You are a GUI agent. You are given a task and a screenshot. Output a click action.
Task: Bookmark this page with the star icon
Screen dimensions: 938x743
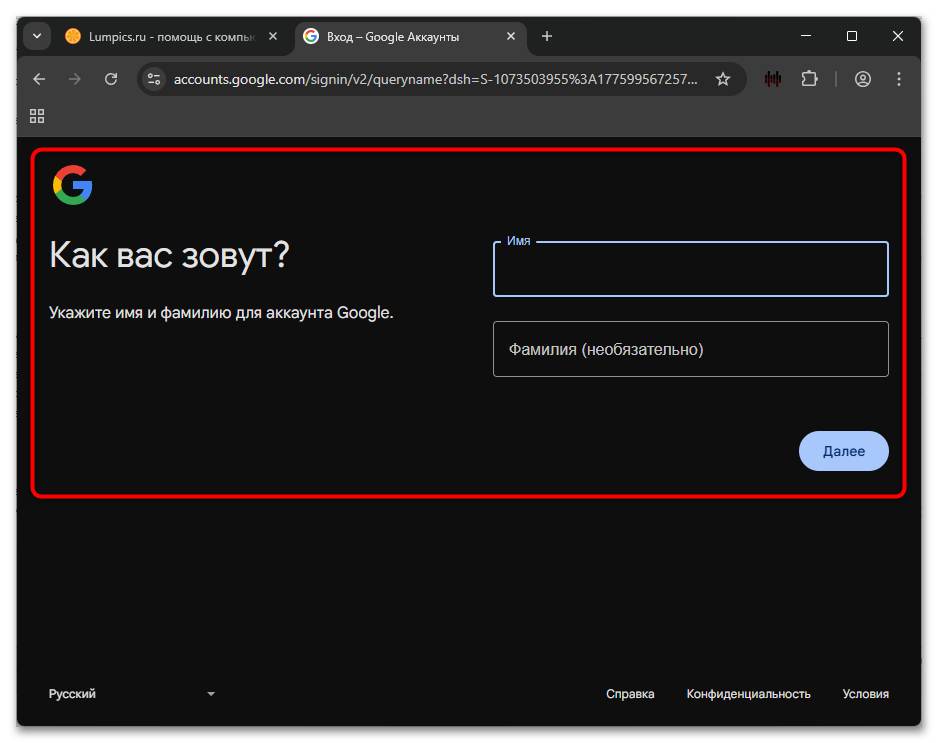(723, 79)
